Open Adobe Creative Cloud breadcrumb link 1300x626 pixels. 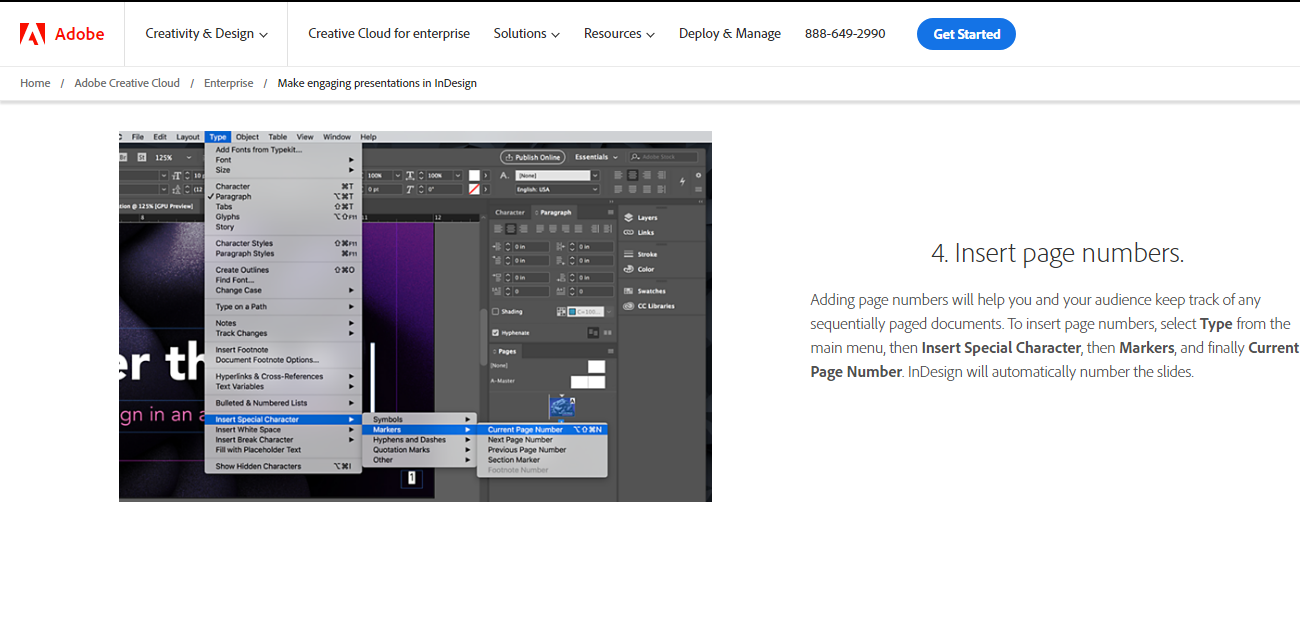point(127,83)
